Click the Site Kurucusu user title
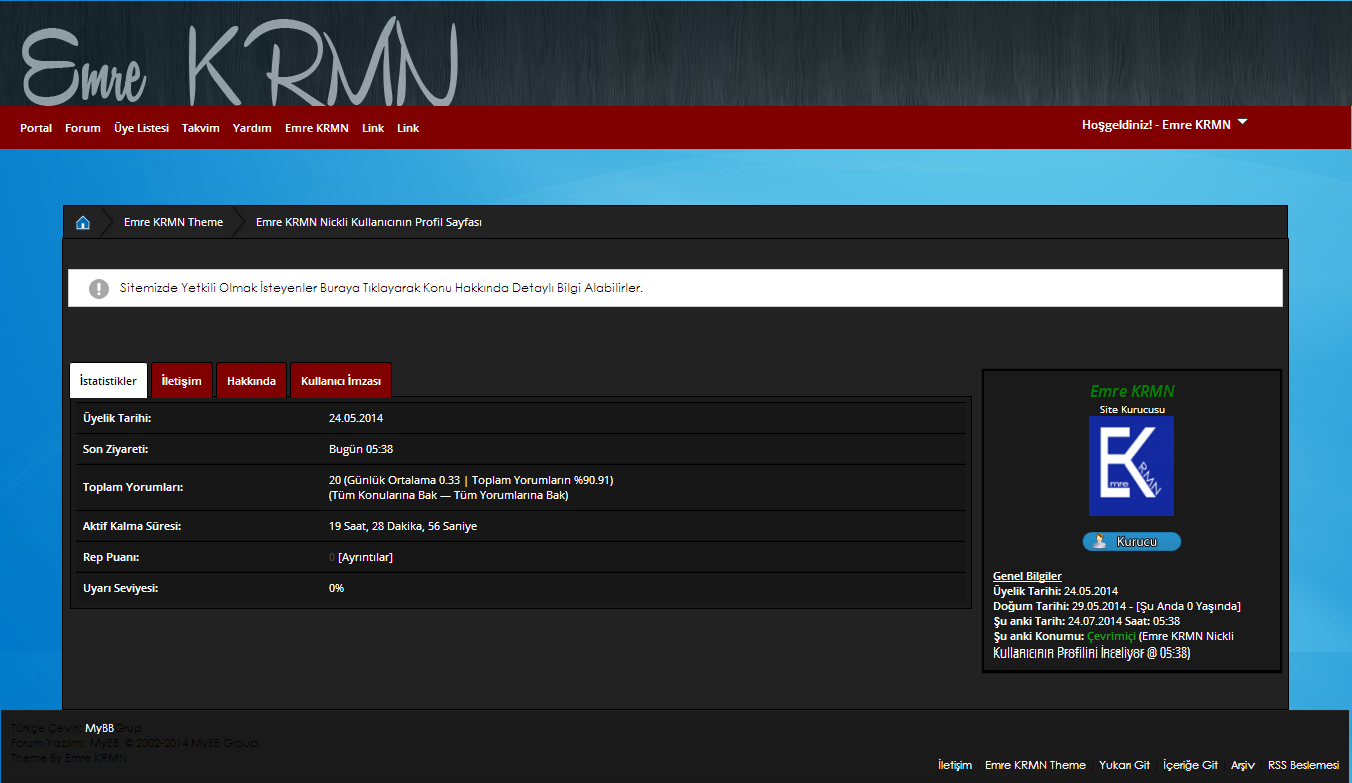 1131,409
